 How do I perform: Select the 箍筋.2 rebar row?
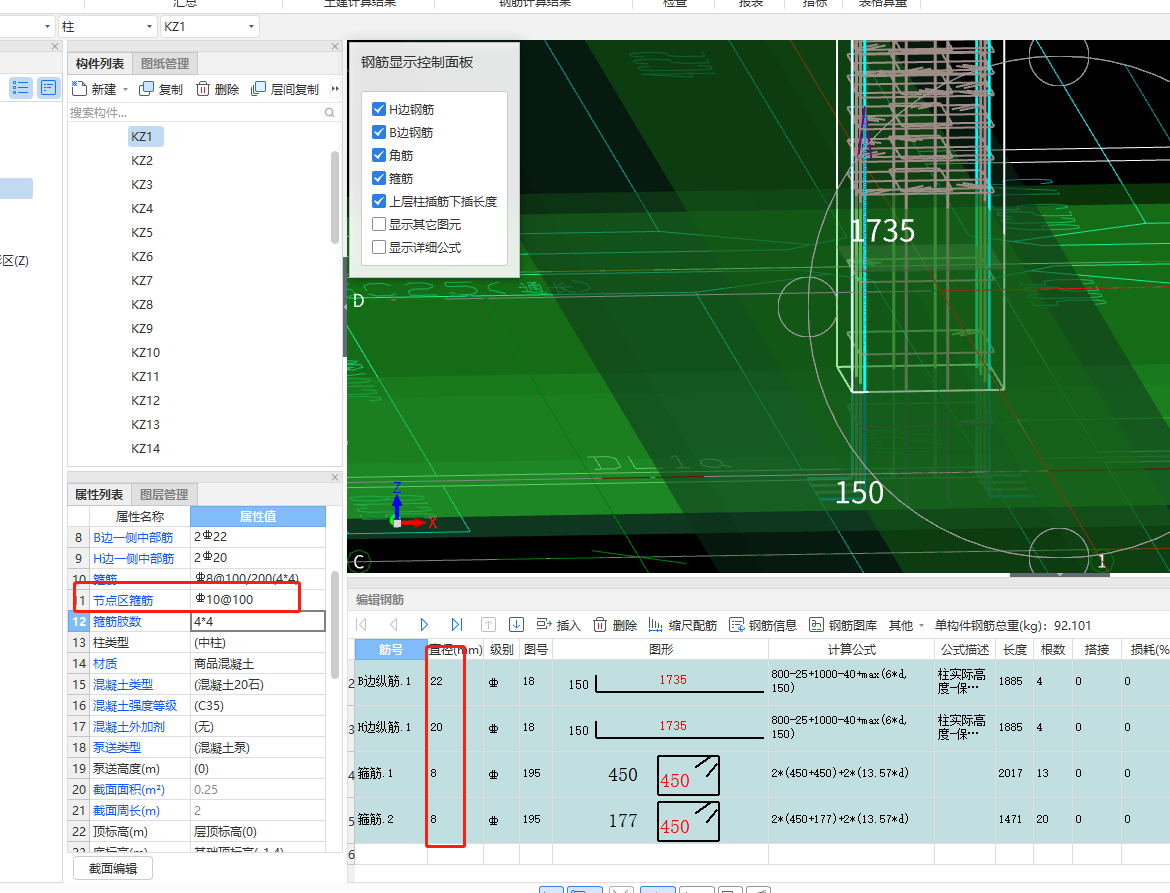point(761,820)
